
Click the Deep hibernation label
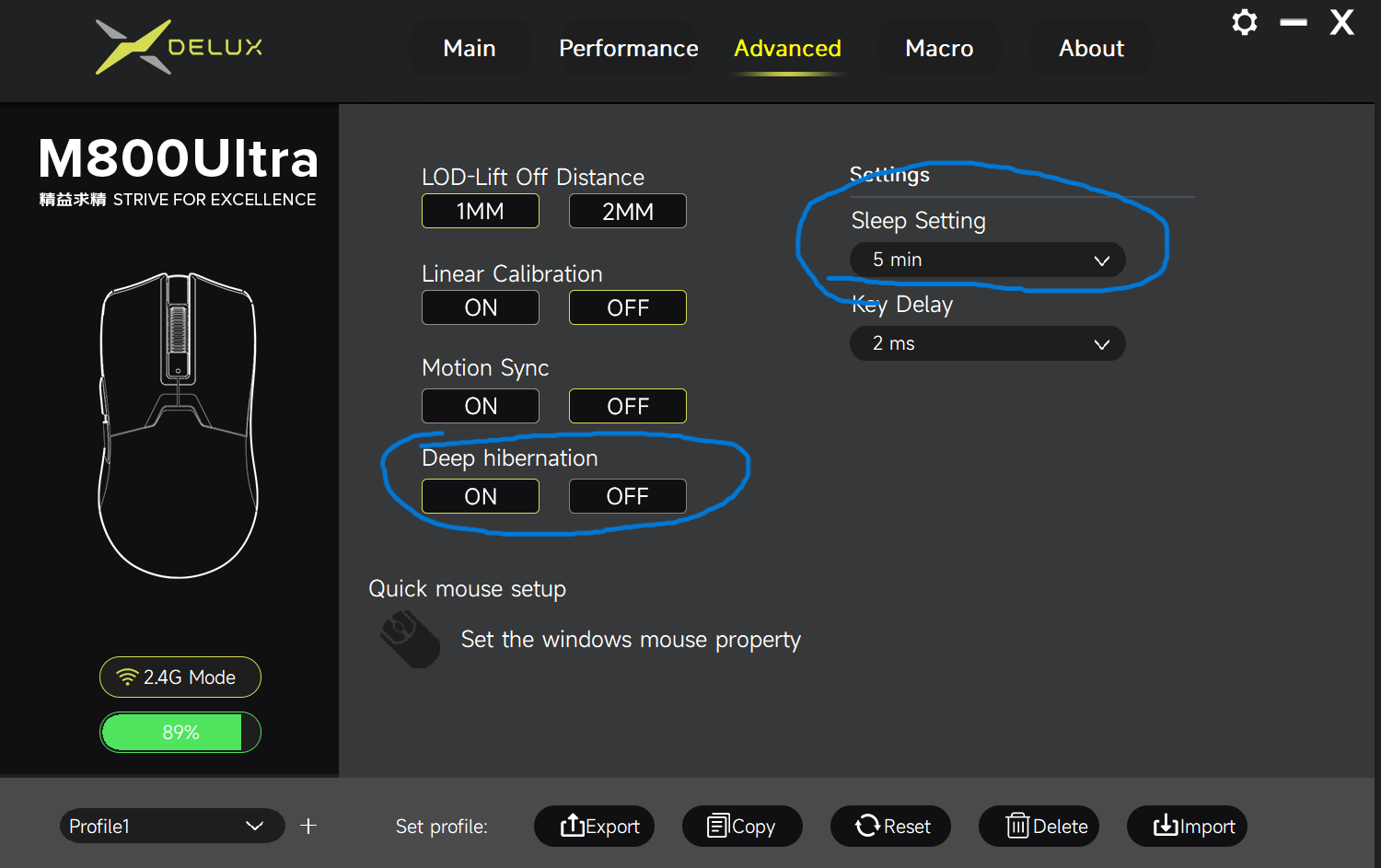[510, 458]
